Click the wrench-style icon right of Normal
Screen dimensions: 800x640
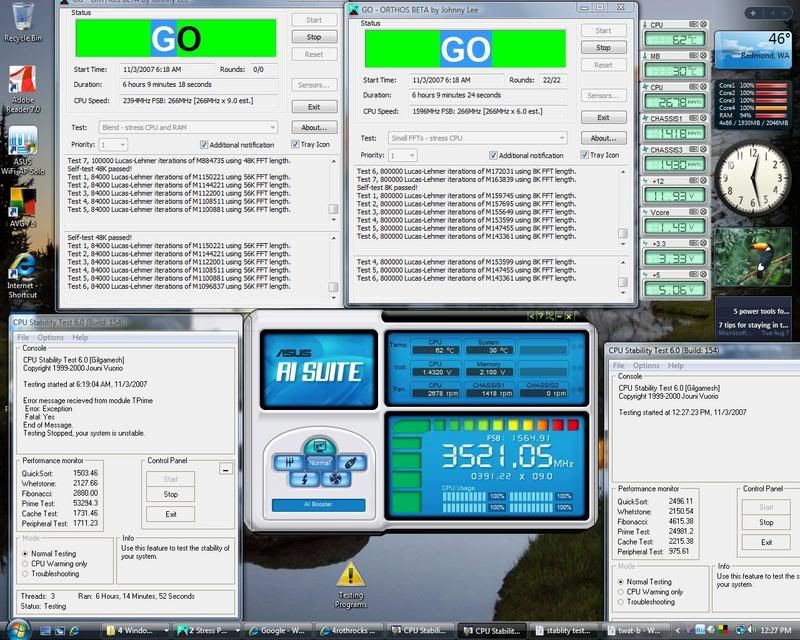pos(351,462)
